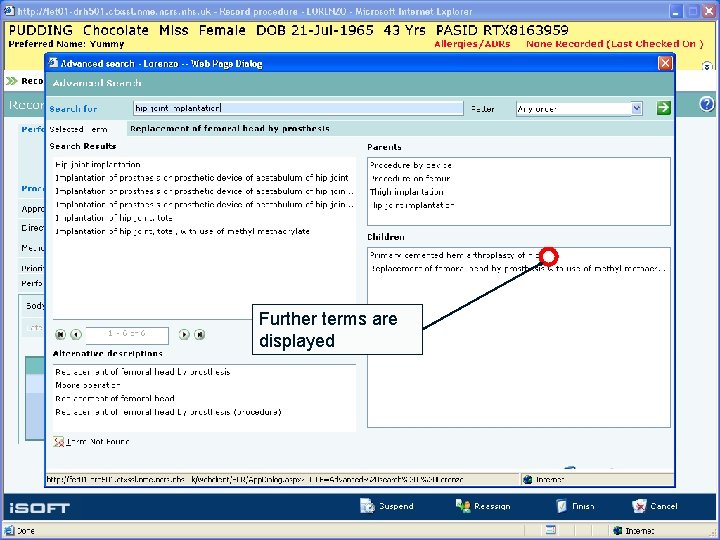The image size is (720, 540).
Task: Click the Internet Explorer page icon in title bar
Action: 8,11
